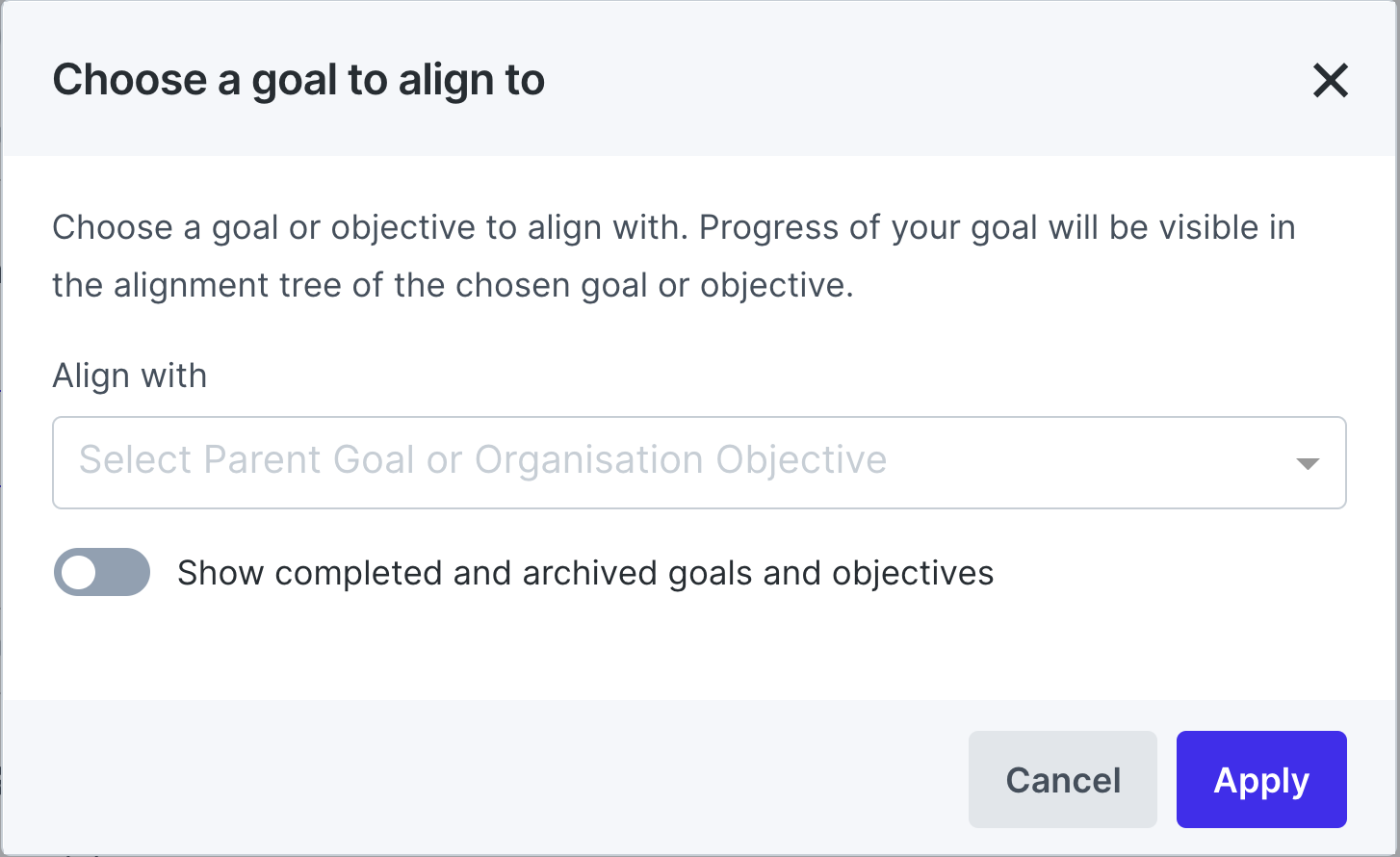The image size is (1400, 857).
Task: Dismiss the dialog using the cross icon
Action: (x=1331, y=81)
